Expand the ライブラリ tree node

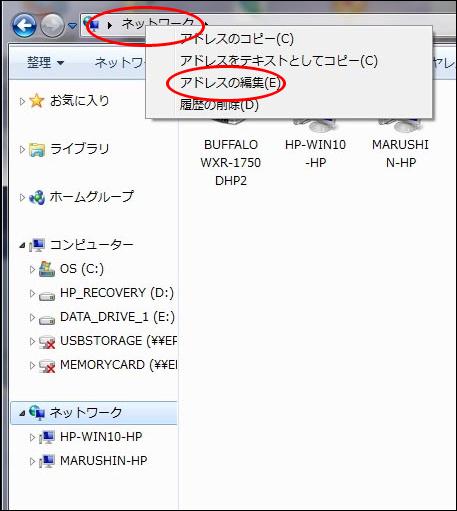coord(22,149)
